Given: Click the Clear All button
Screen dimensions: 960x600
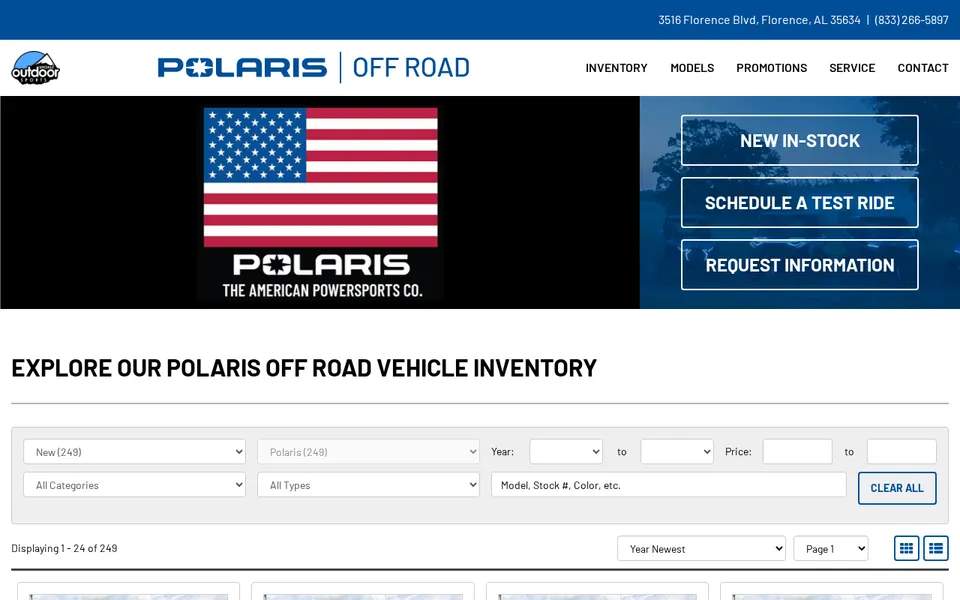Looking at the screenshot, I should pyautogui.click(x=897, y=488).
